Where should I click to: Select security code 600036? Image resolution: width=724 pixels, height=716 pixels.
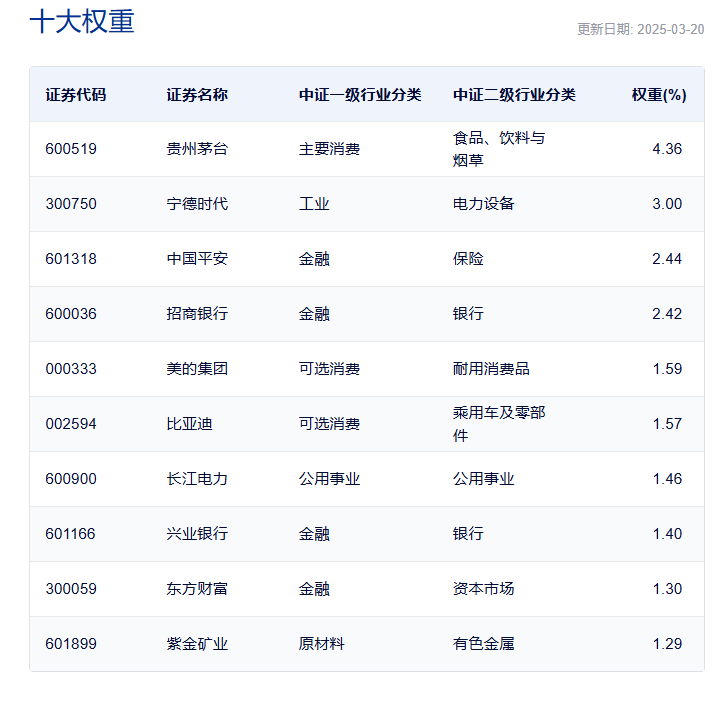pyautogui.click(x=71, y=313)
